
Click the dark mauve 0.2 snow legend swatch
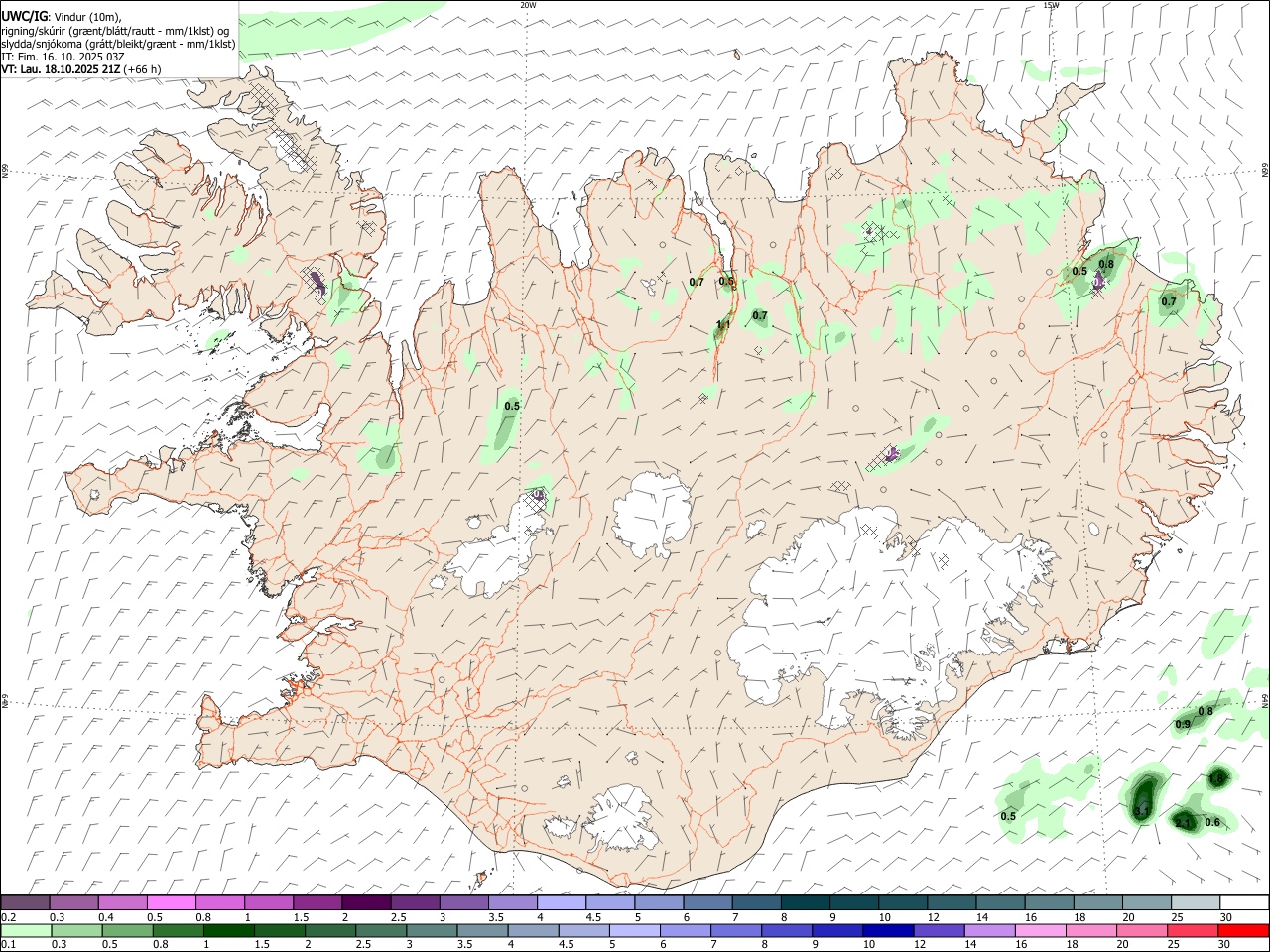click(x=25, y=902)
